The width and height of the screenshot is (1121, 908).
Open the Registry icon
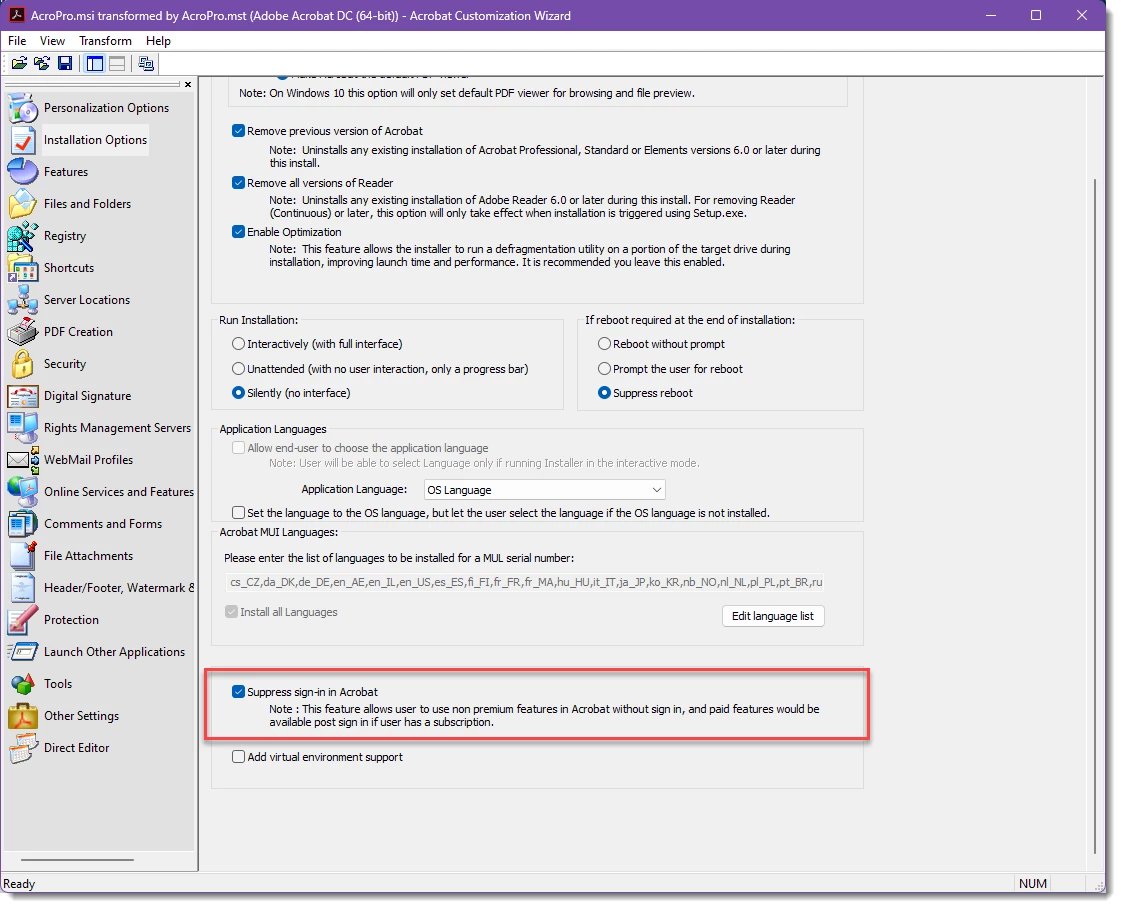23,236
